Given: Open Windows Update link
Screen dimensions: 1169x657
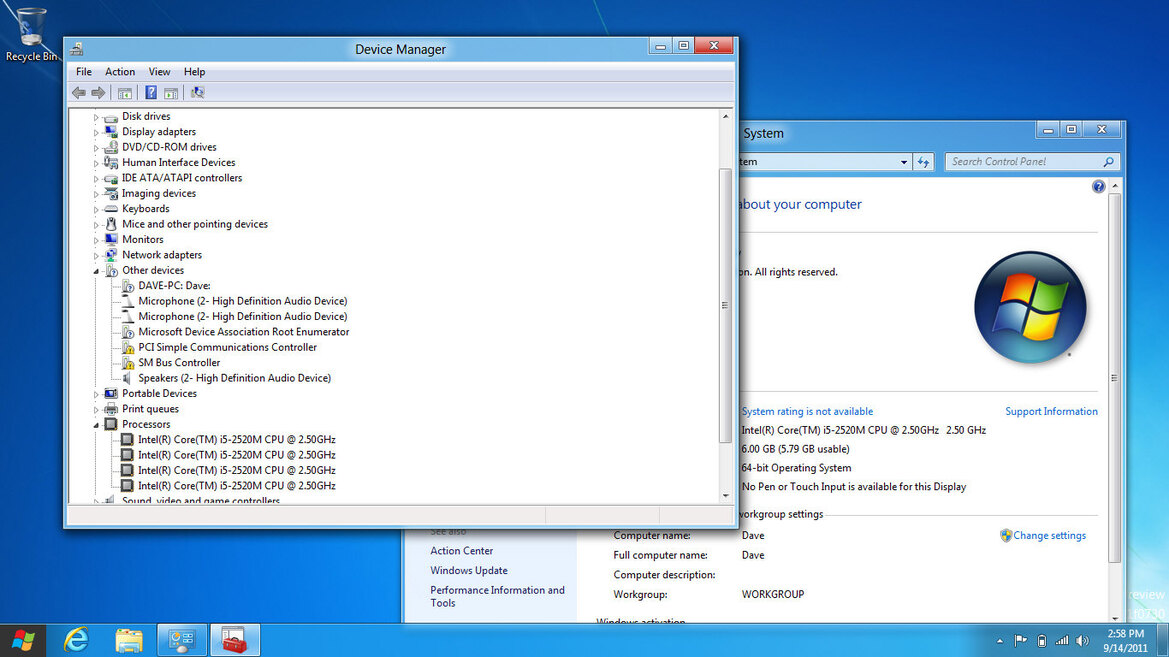Looking at the screenshot, I should pyautogui.click(x=468, y=570).
